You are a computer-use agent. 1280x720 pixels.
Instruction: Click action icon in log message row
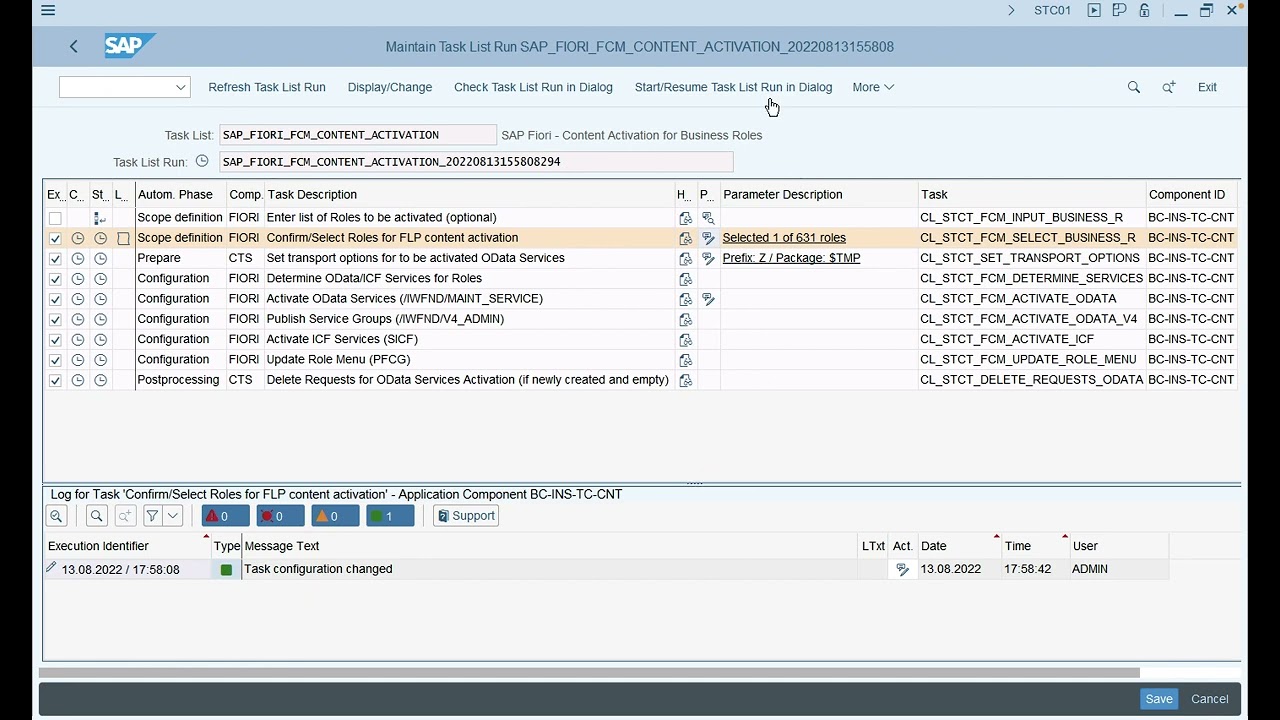click(902, 569)
